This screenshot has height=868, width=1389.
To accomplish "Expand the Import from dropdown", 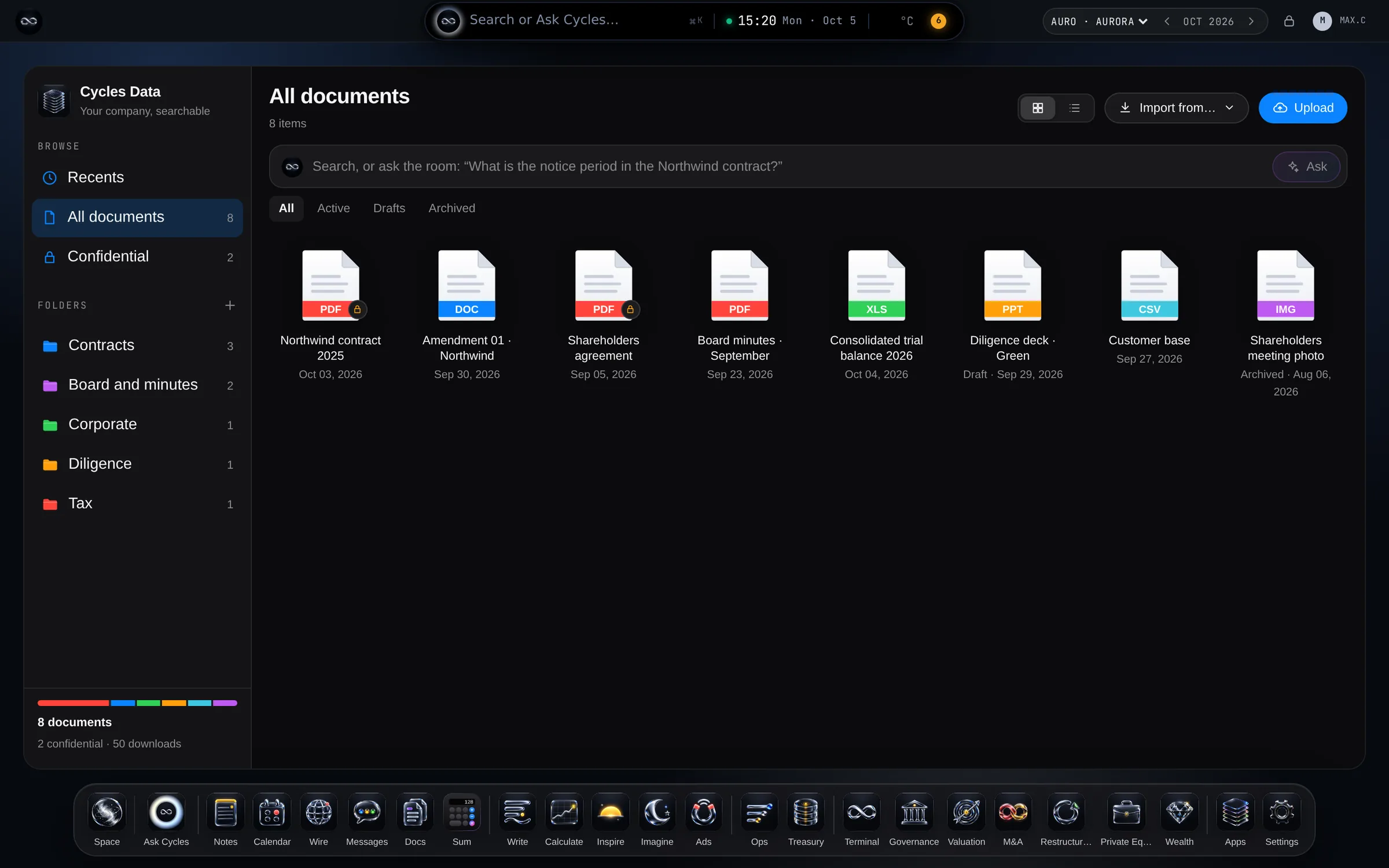I will 1176,108.
